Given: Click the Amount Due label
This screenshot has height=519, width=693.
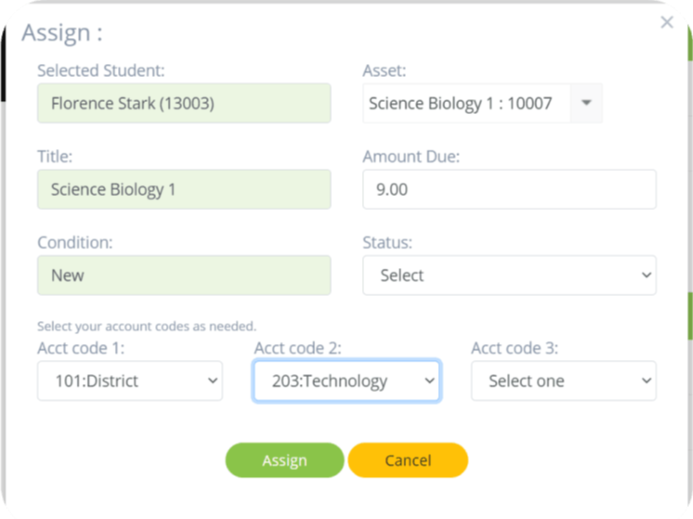Looking at the screenshot, I should coord(411,156).
